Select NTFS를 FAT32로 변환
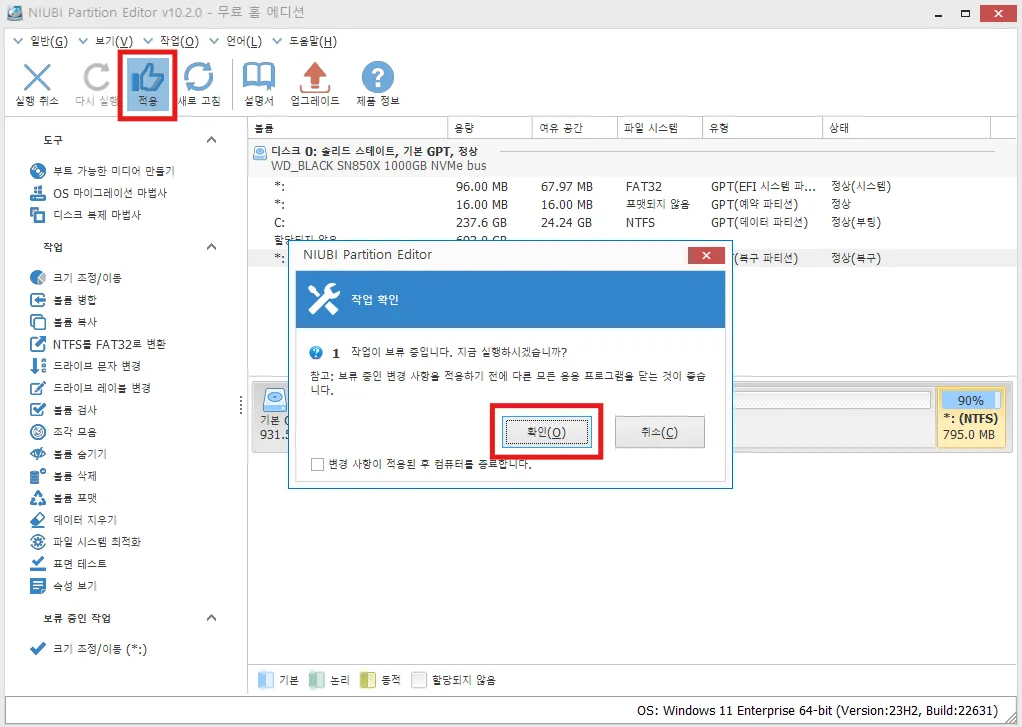The width and height of the screenshot is (1022, 727). point(98,344)
